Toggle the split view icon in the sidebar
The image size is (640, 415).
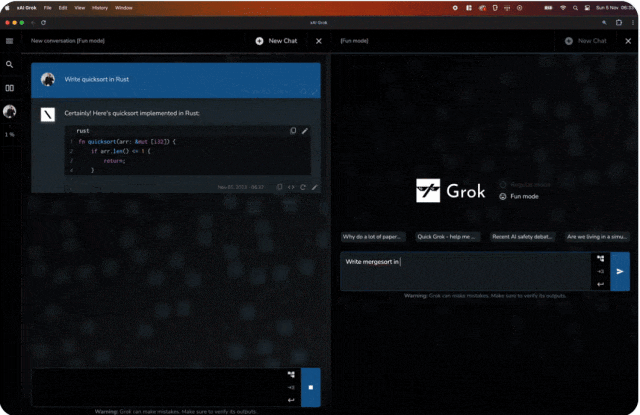9,88
